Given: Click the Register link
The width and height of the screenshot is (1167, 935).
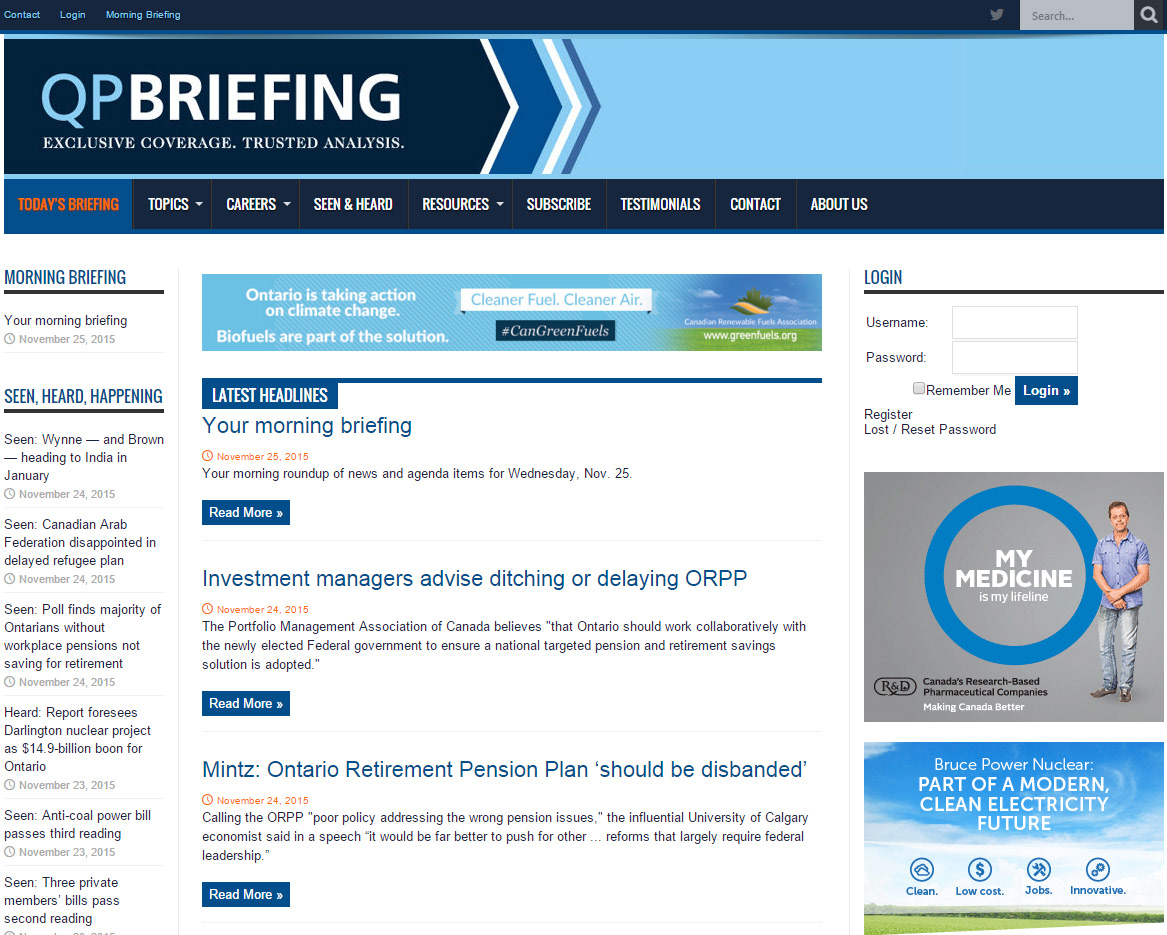Looking at the screenshot, I should tap(887, 414).
